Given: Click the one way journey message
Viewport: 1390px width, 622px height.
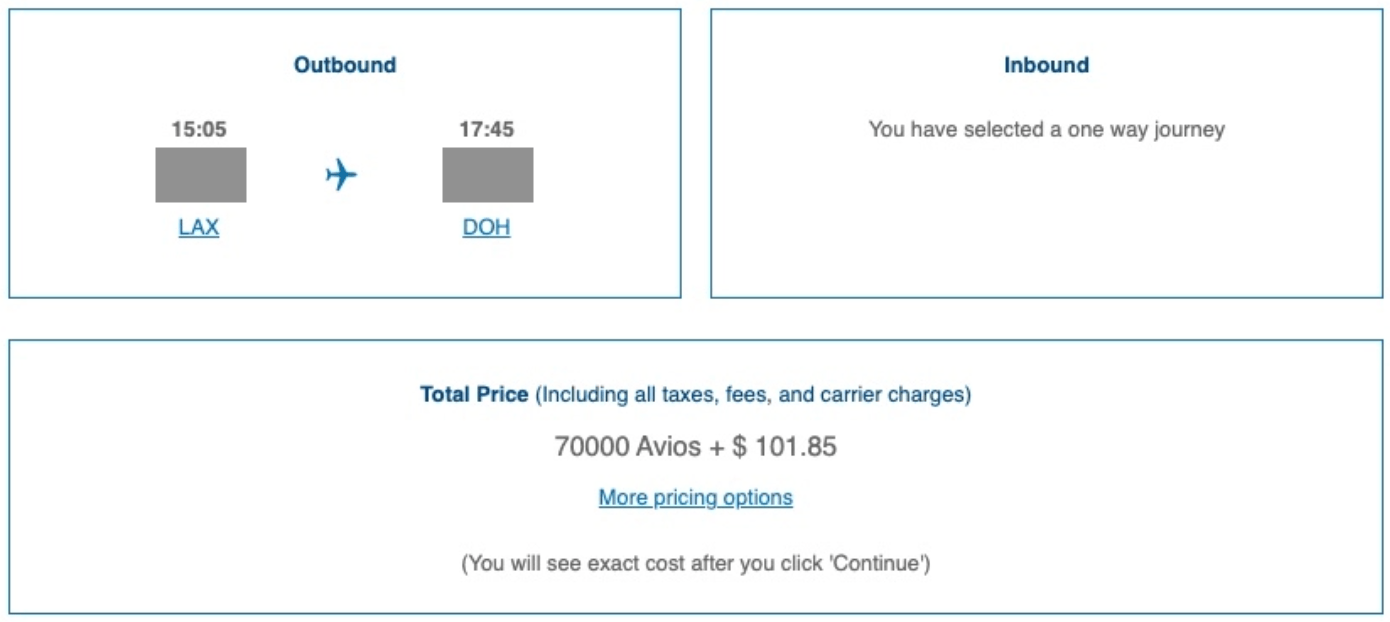Looking at the screenshot, I should point(1046,129).
